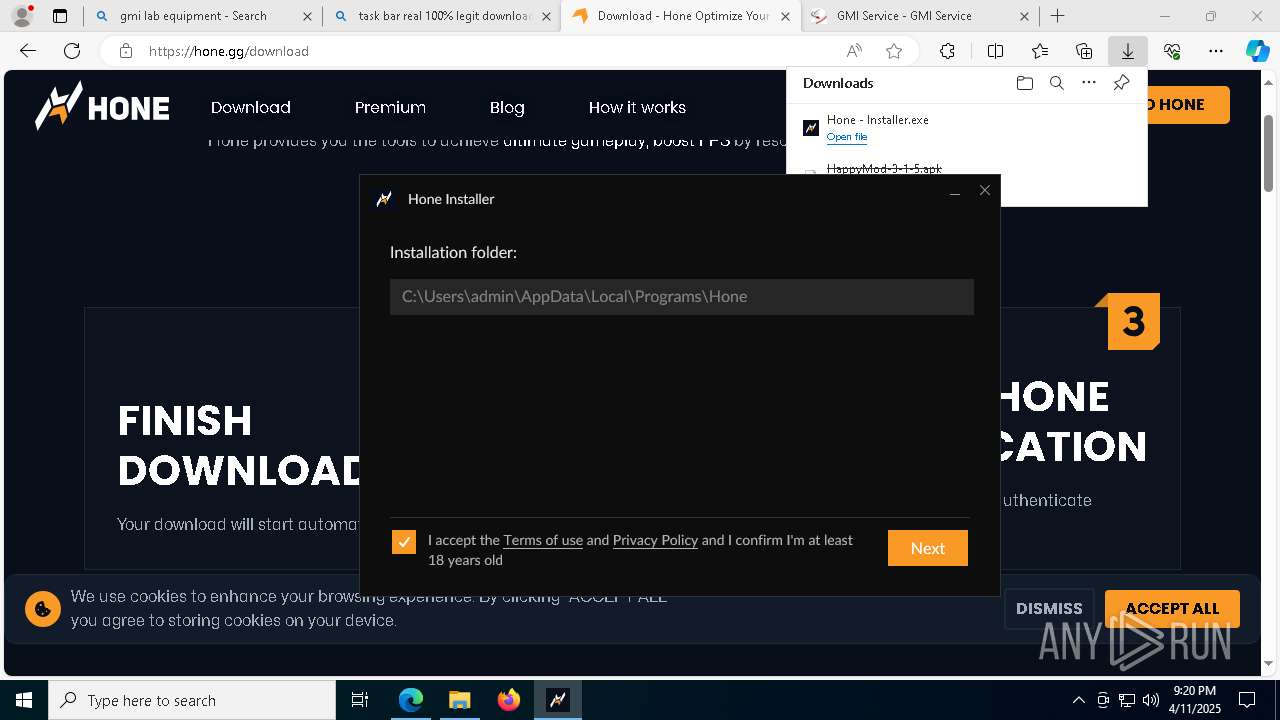Image resolution: width=1280 pixels, height=720 pixels.
Task: View site information lock icon
Action: pos(125,51)
